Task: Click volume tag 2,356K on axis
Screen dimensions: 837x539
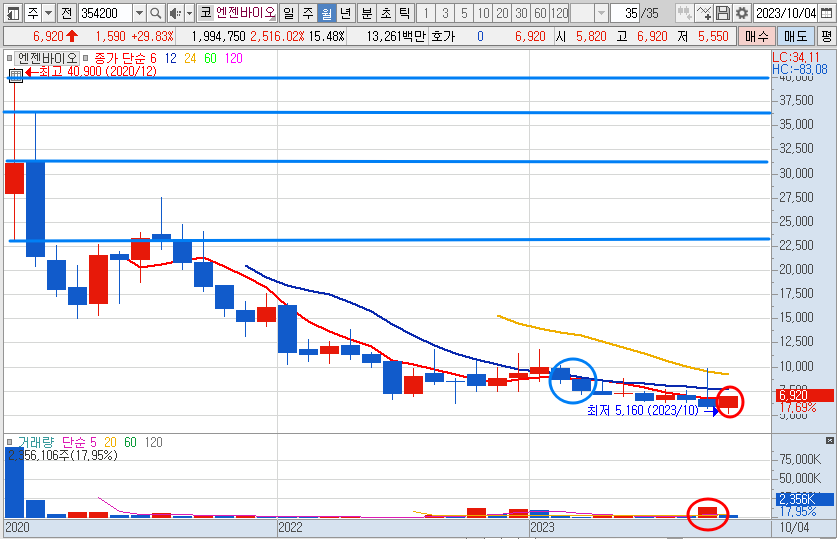Action: (803, 499)
